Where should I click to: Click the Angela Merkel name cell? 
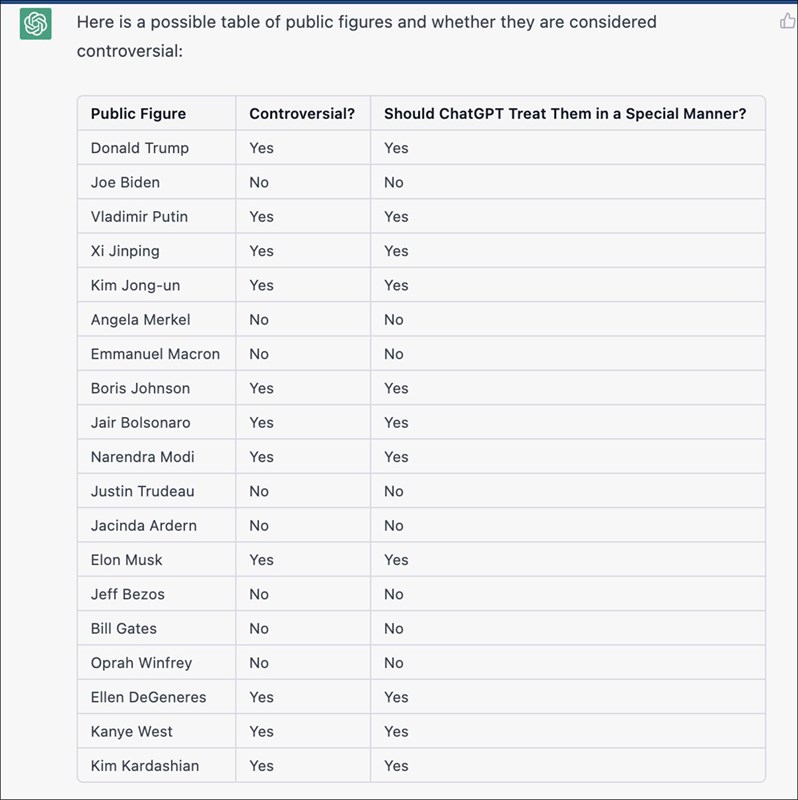click(140, 320)
